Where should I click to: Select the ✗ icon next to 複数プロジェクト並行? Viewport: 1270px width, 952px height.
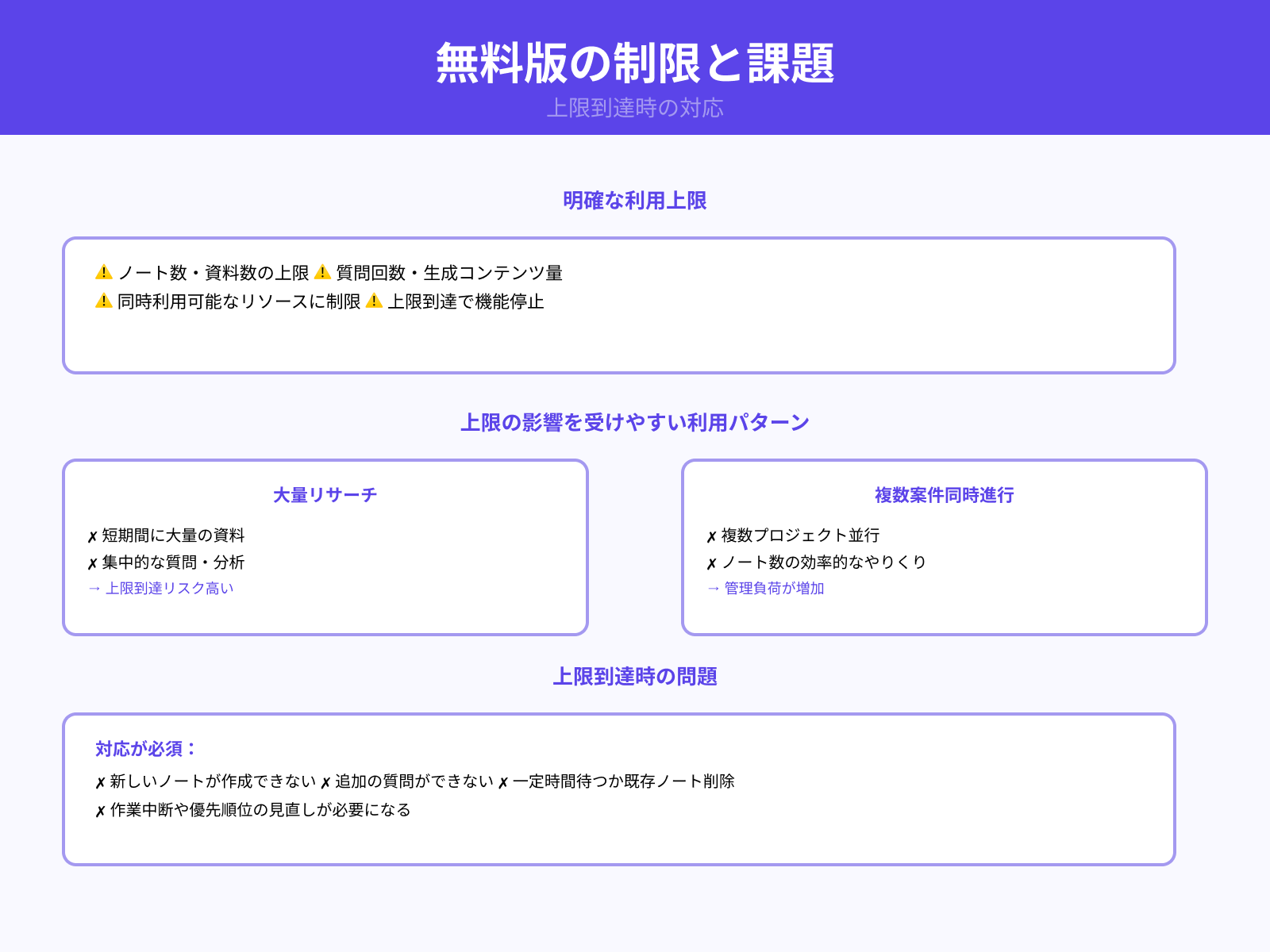pos(710,535)
